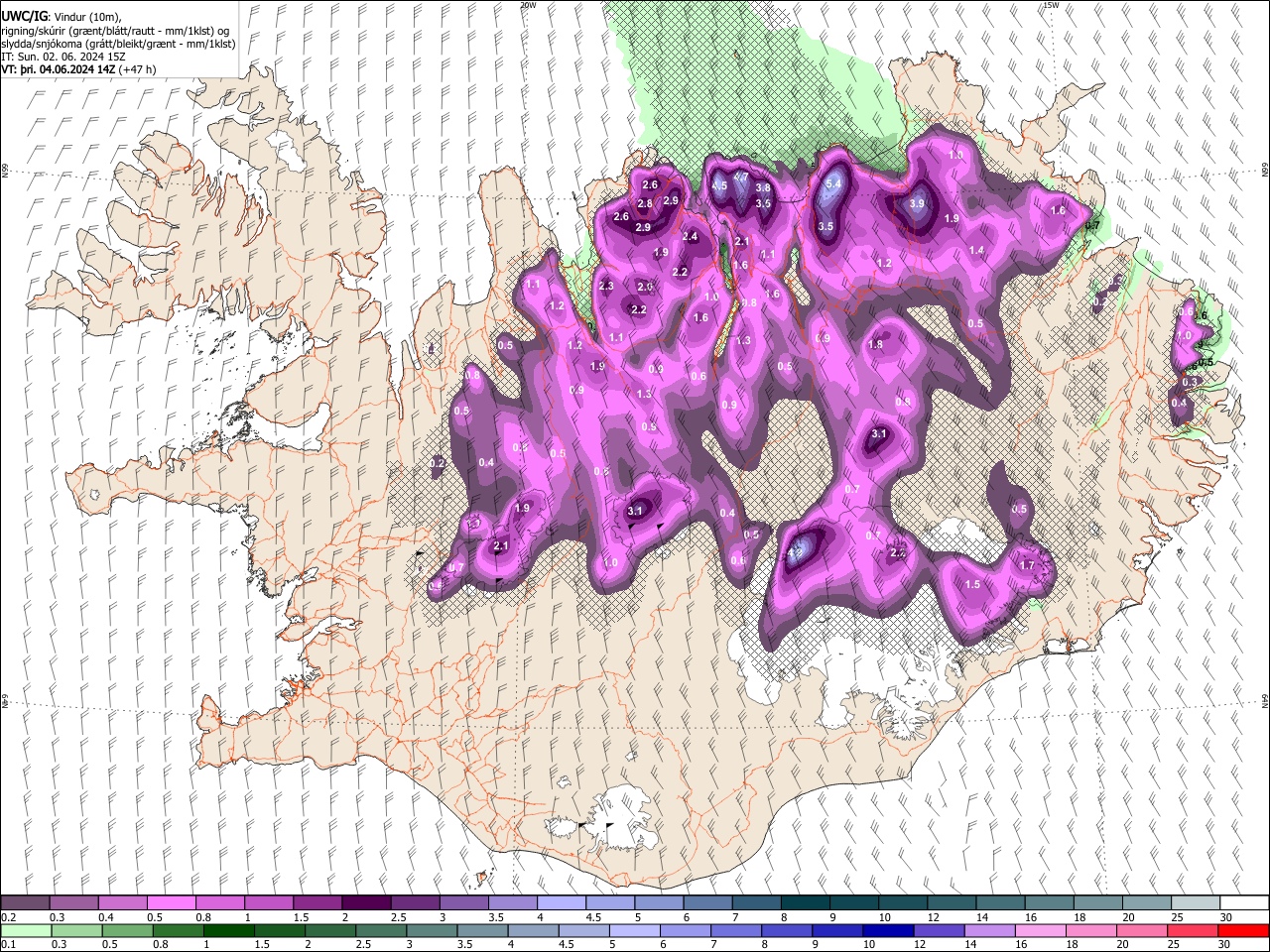Click the '1.8' precipitation value
Screen dimensions: 1270x952
pyautogui.click(x=875, y=345)
